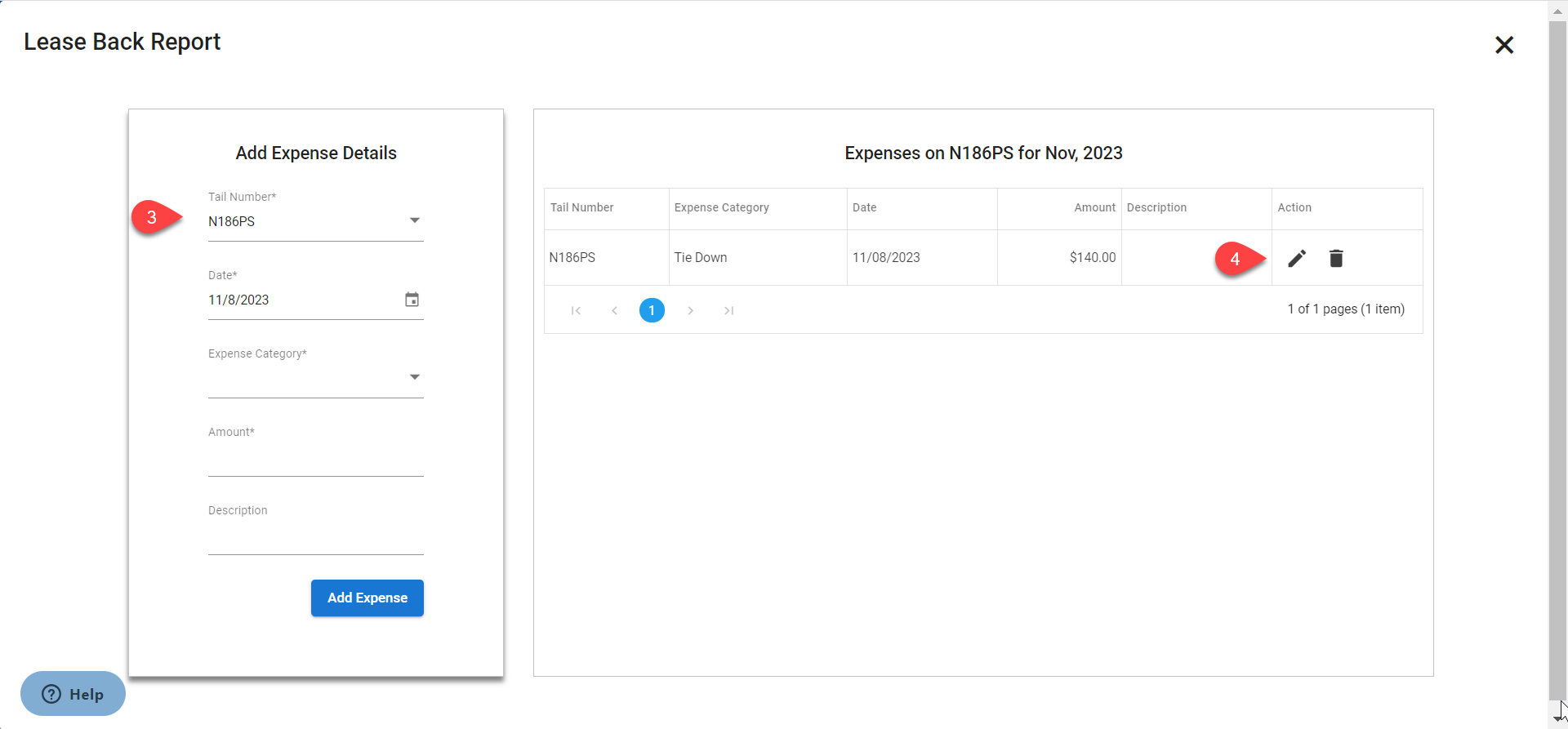Click the vertical scrollbar down arrow
The height and width of the screenshot is (729, 1568).
1557,717
